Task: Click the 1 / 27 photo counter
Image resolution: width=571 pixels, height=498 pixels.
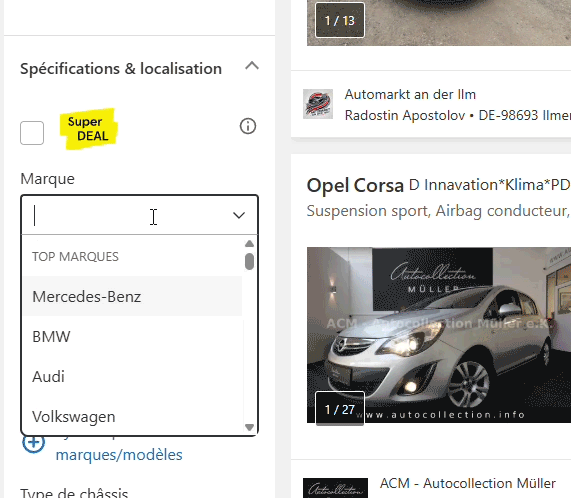Action: (x=340, y=409)
